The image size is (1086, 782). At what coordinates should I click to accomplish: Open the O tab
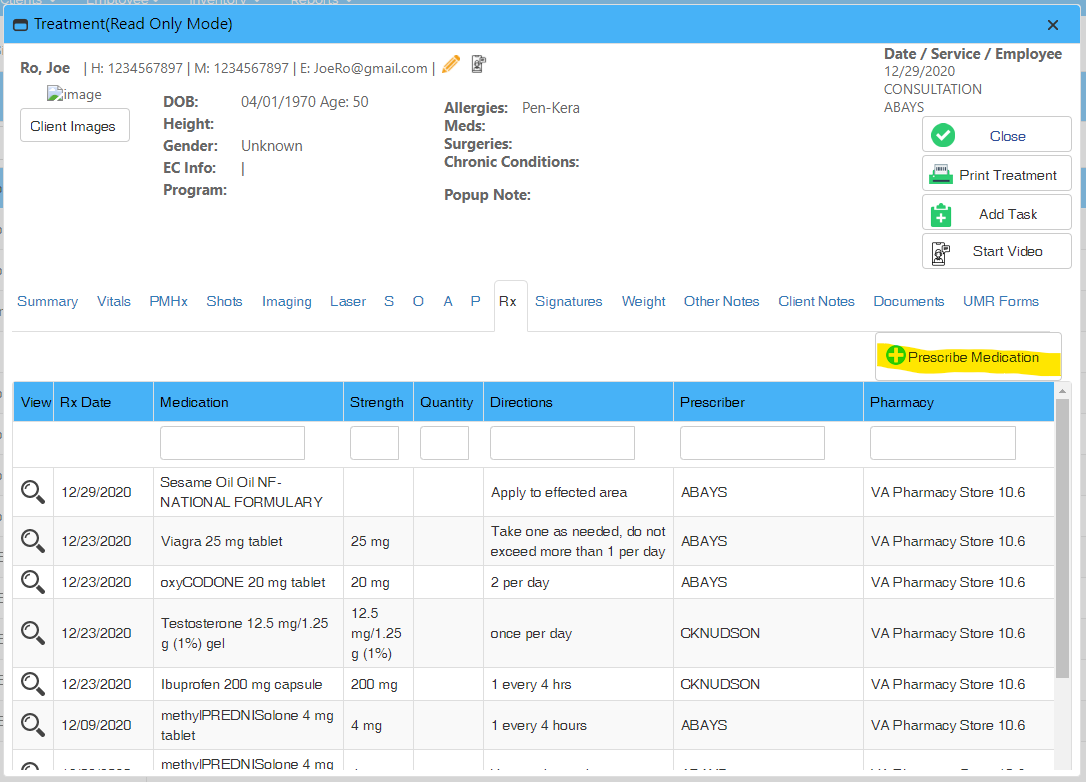point(418,301)
